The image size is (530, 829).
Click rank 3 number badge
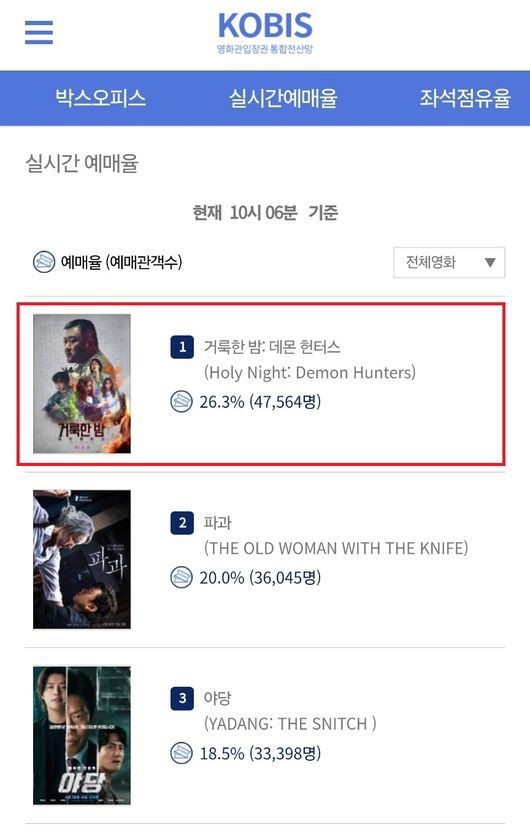coord(182,698)
